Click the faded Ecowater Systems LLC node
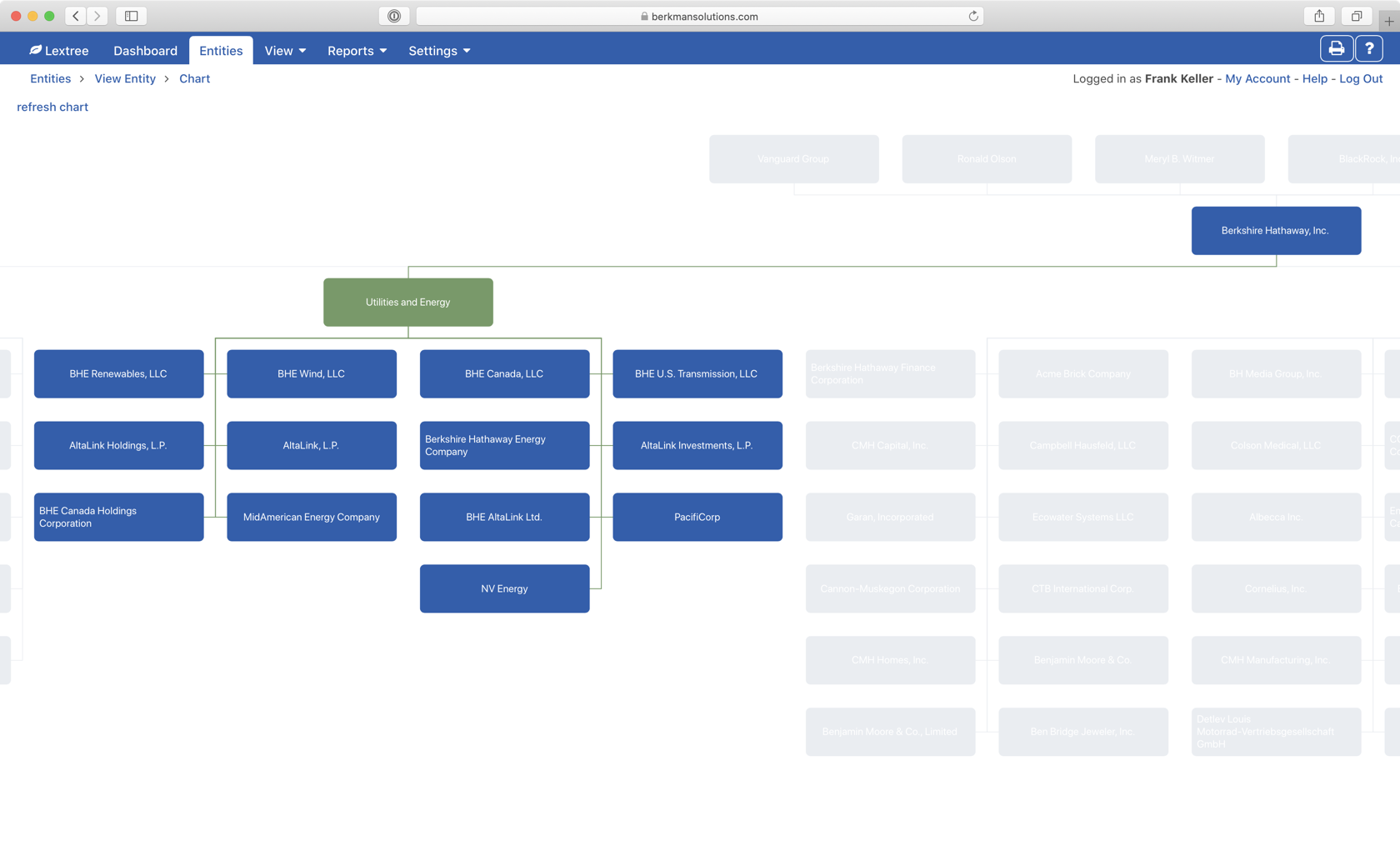Screen dimensions: 1400x856 [x=1083, y=518]
